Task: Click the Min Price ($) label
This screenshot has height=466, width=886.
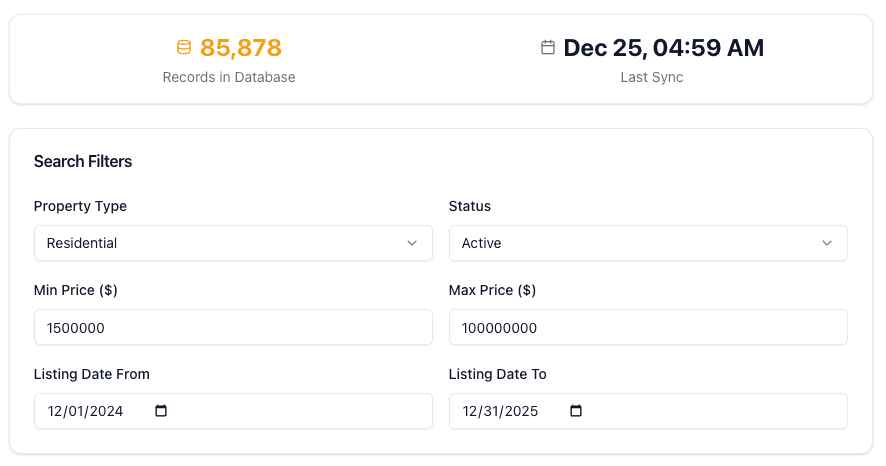Action: (x=76, y=290)
